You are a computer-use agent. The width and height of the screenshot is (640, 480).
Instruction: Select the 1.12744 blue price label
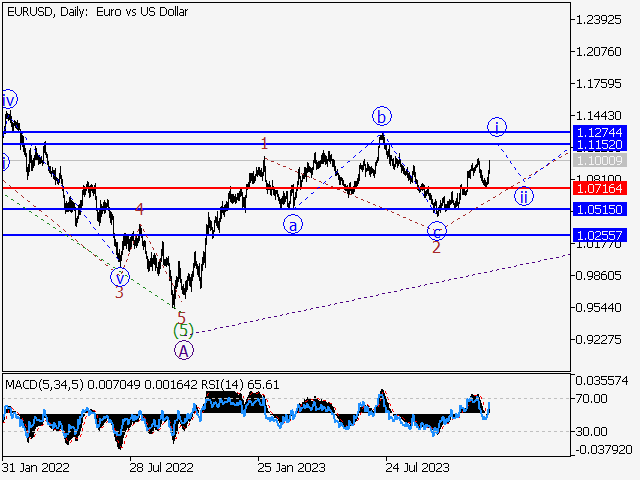point(600,133)
